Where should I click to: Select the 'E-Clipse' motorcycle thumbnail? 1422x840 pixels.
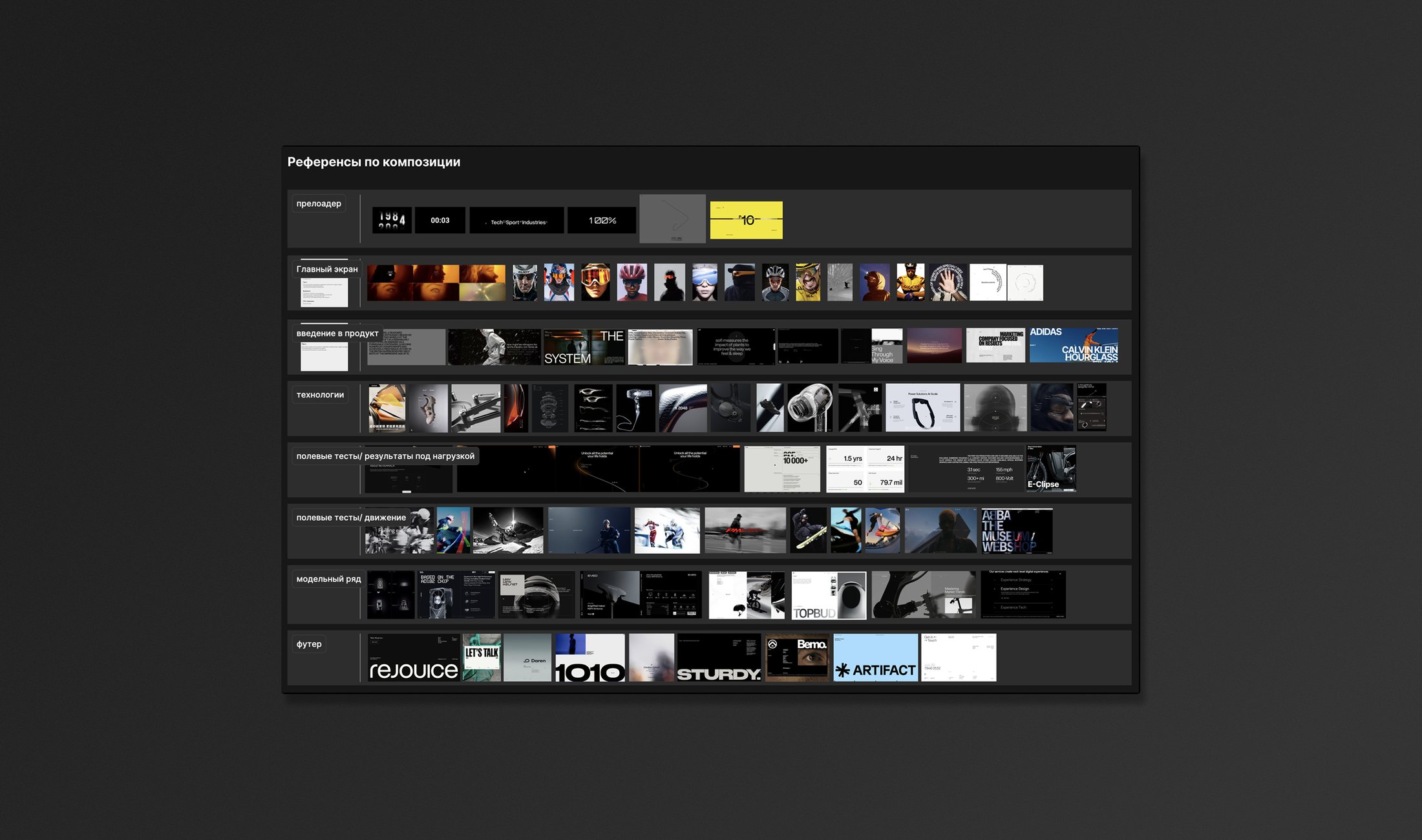1051,469
